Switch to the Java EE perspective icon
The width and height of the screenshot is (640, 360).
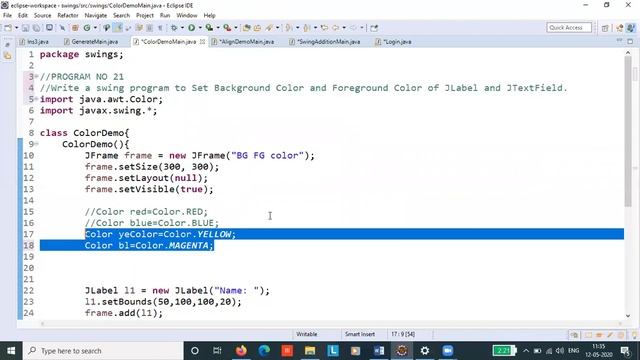pyautogui.click(x=620, y=28)
